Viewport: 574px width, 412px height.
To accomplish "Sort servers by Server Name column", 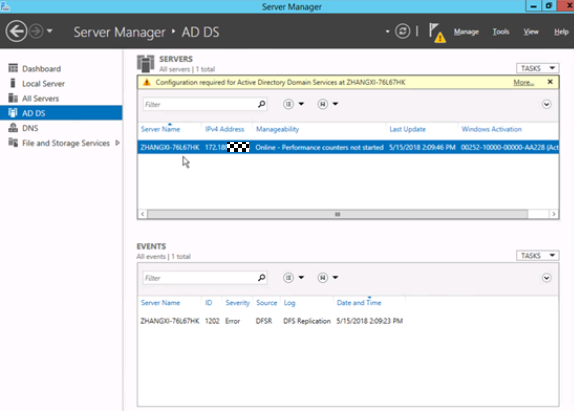I will click(160, 129).
